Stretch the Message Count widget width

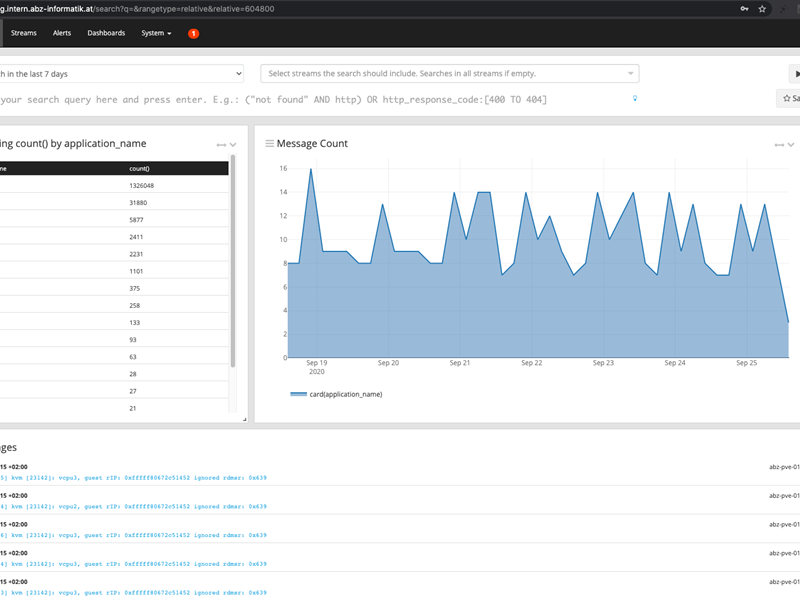(778, 145)
